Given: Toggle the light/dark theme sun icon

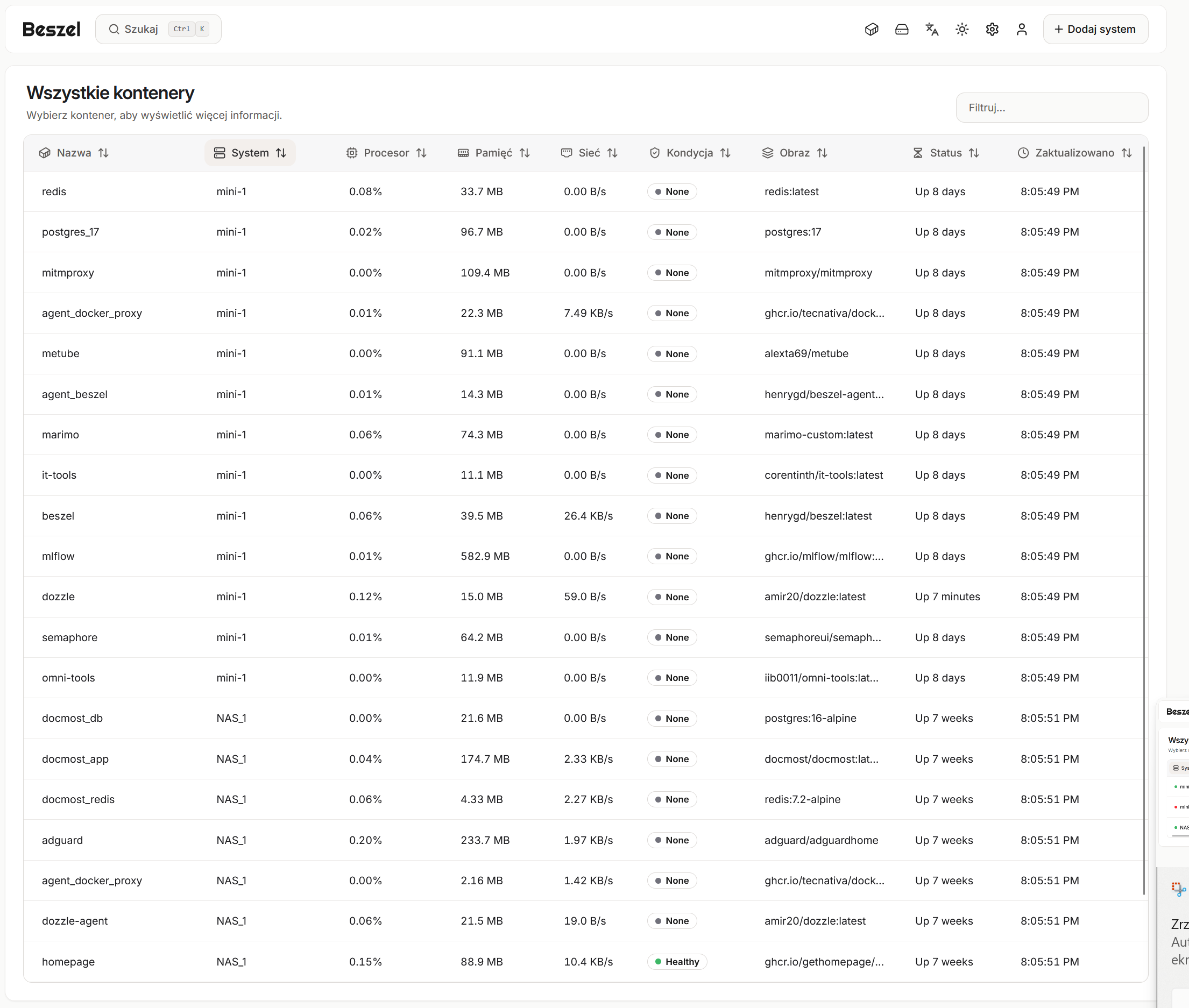Looking at the screenshot, I should click(x=962, y=29).
